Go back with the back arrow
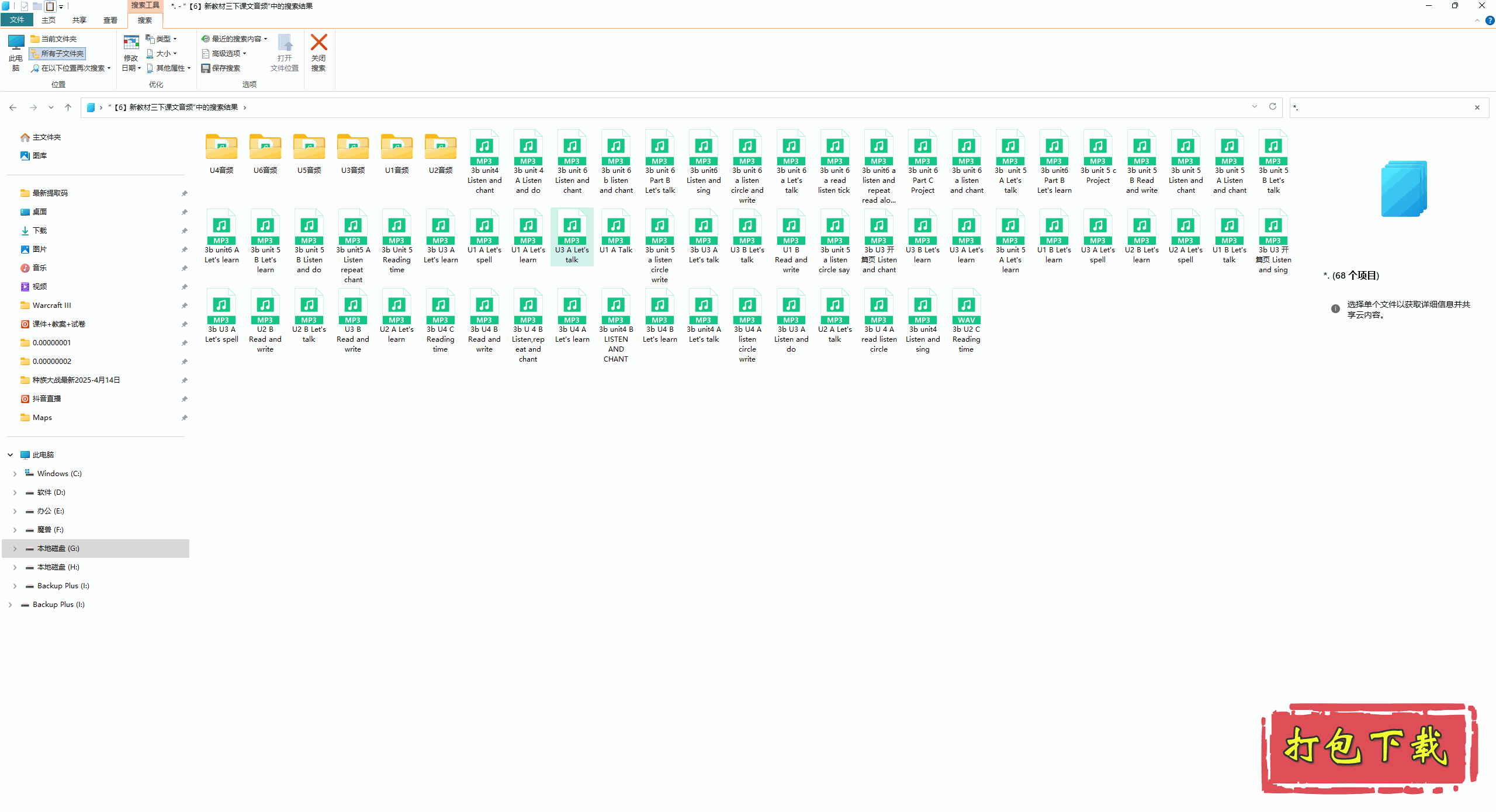The width and height of the screenshot is (1496, 812). coord(13,107)
